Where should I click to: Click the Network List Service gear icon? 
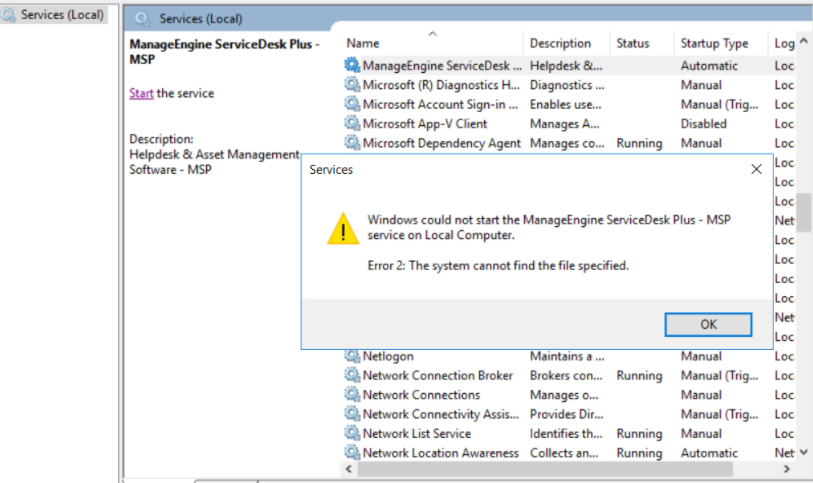[352, 433]
